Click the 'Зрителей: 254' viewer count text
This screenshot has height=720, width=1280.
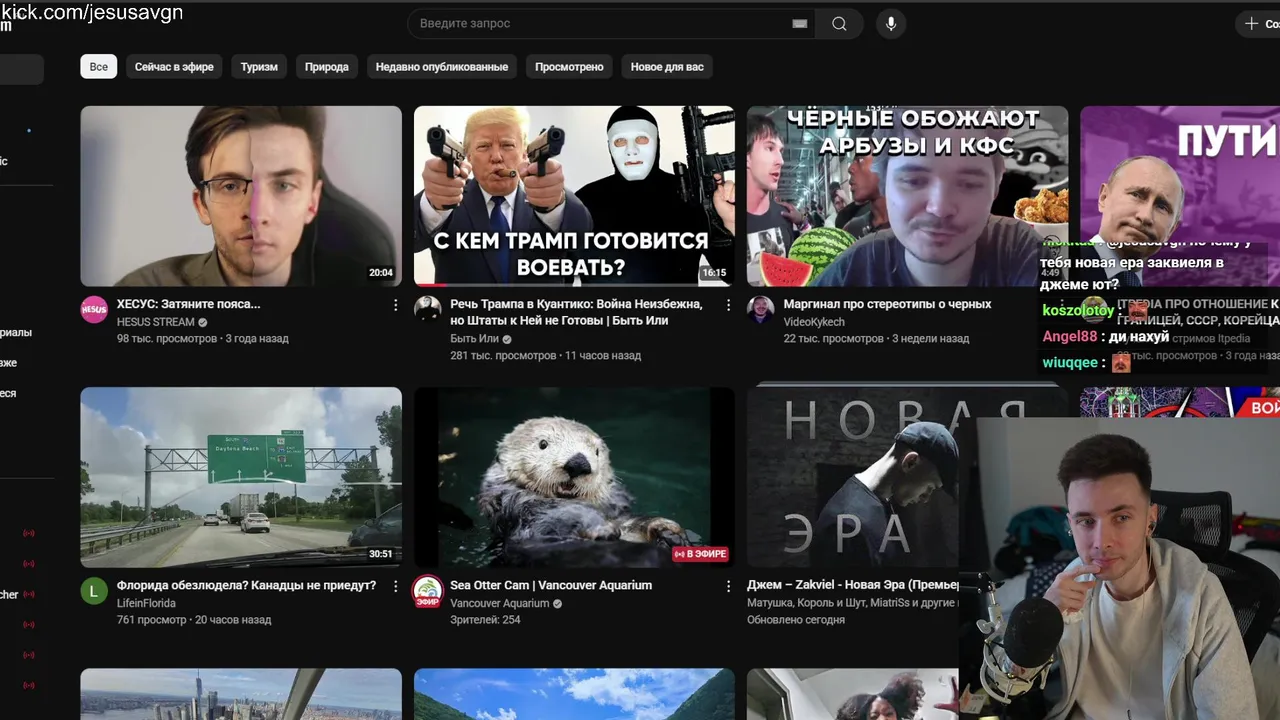click(485, 620)
